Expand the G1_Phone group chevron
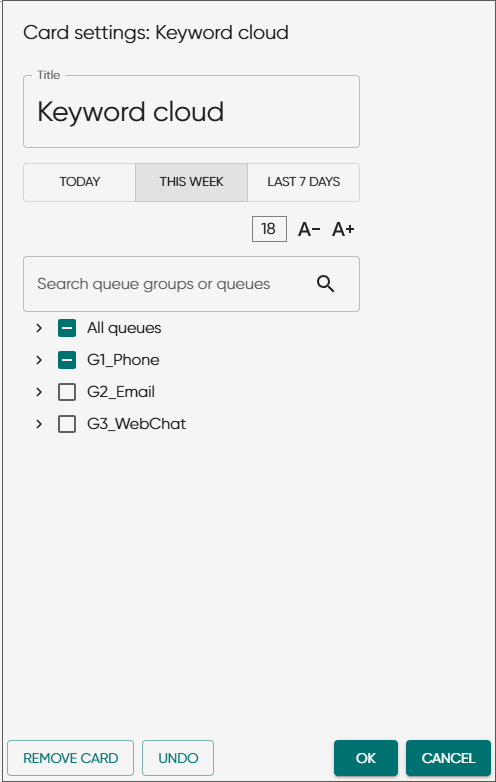Image resolution: width=496 pixels, height=782 pixels. (x=39, y=360)
